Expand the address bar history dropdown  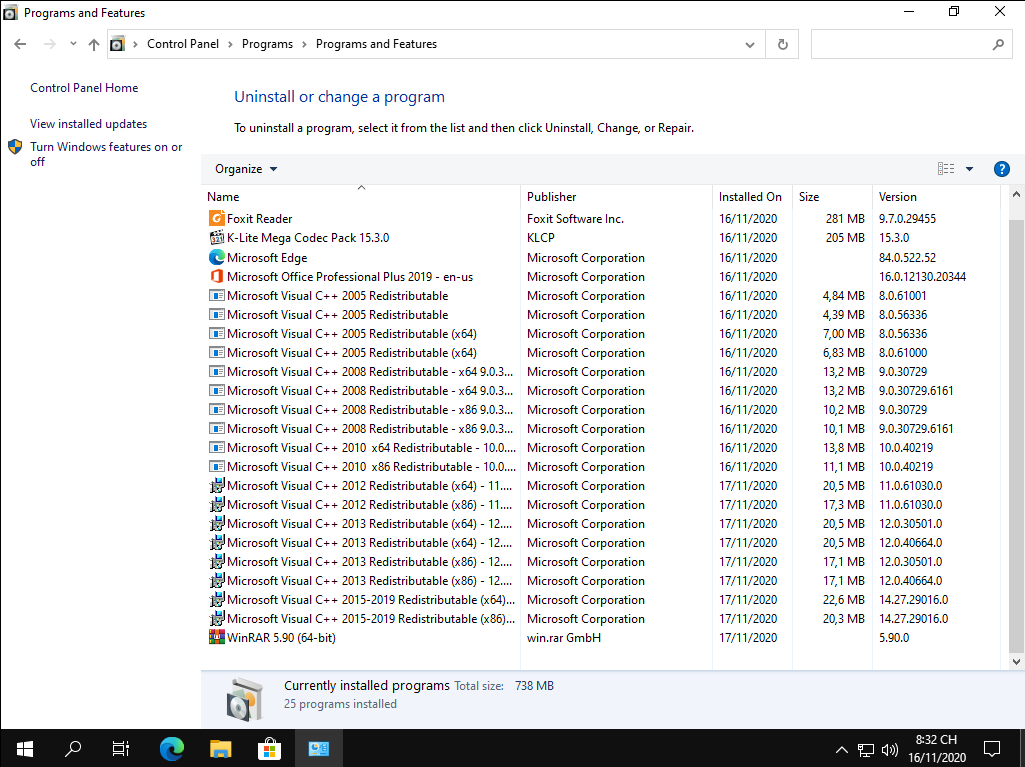pos(750,44)
